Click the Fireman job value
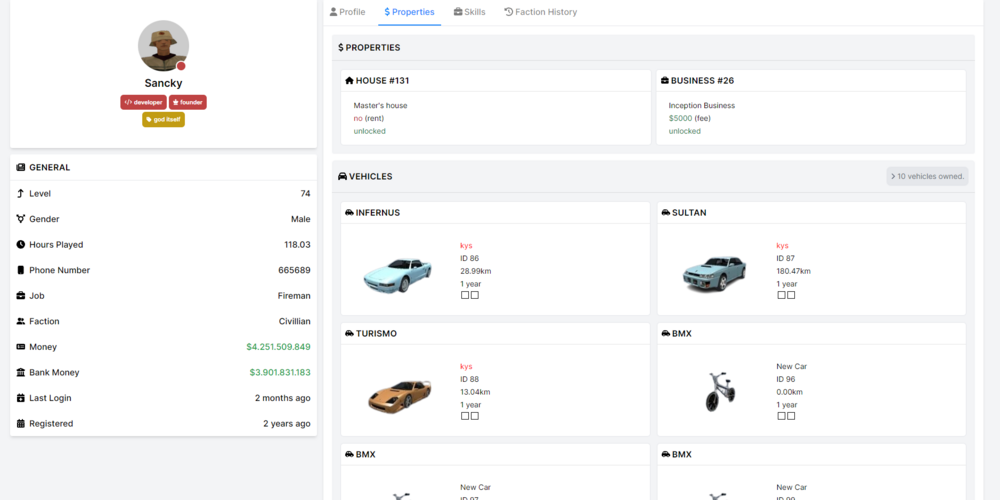Image resolution: width=1000 pixels, height=500 pixels. tap(294, 296)
